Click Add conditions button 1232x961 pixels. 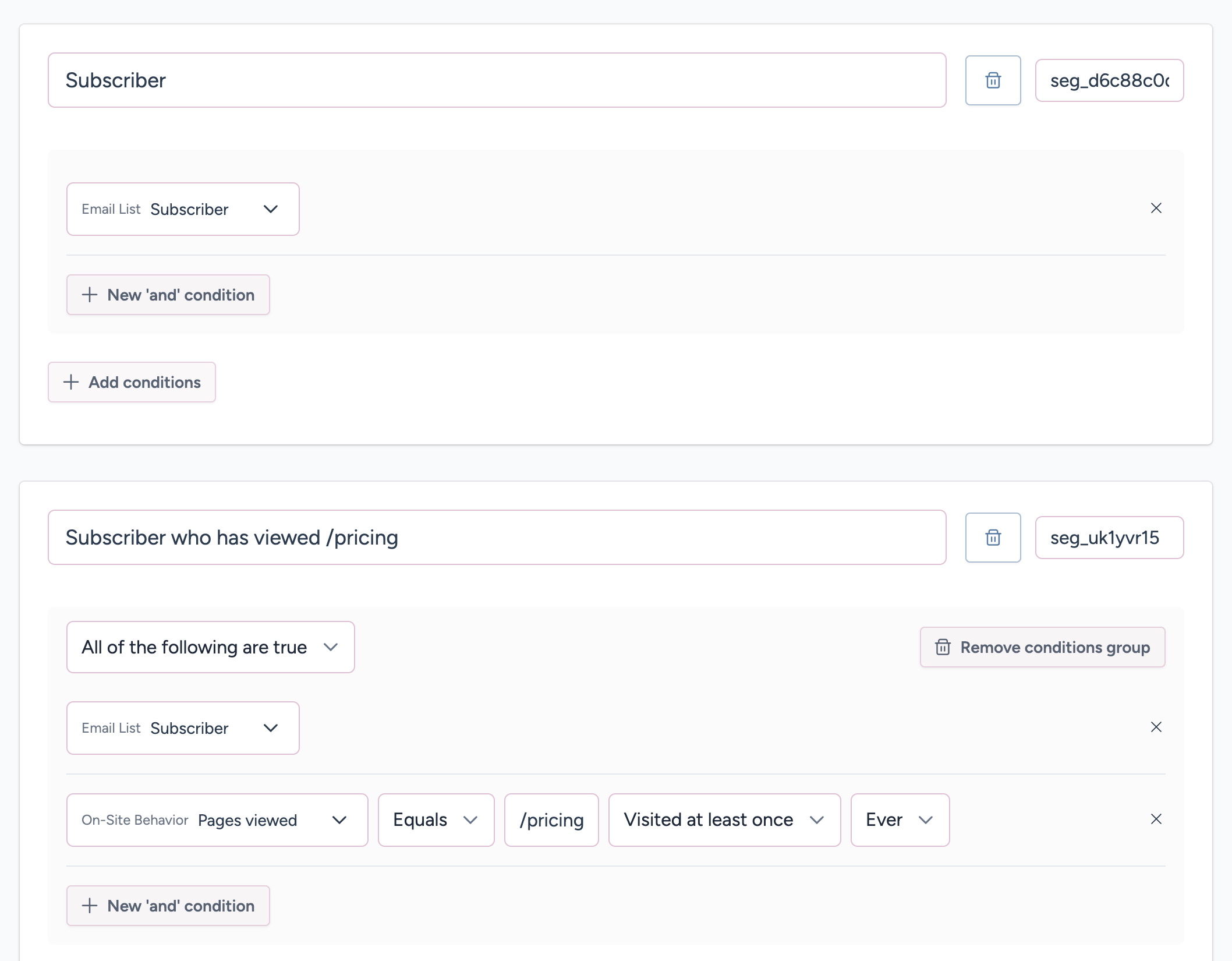coord(132,382)
